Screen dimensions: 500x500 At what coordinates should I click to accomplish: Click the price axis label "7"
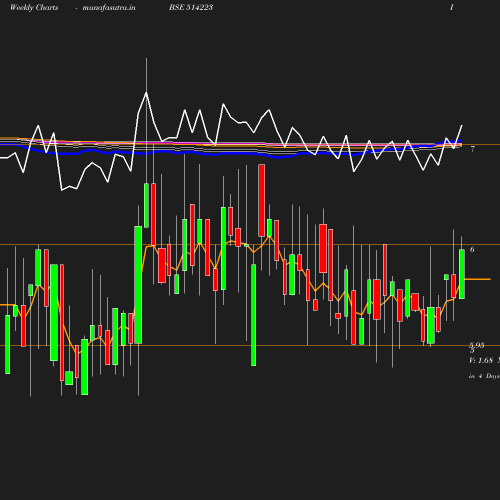coord(472,149)
